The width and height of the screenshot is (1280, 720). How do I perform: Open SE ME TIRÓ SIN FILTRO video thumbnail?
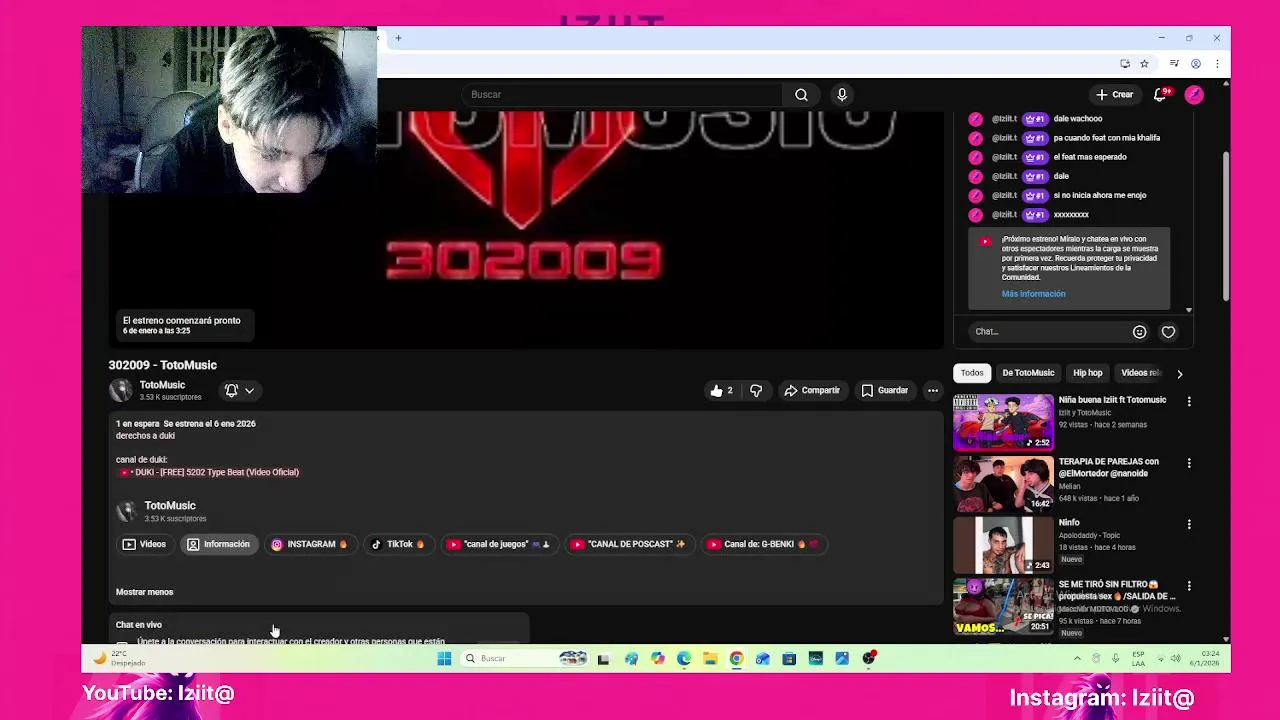(x=1003, y=607)
